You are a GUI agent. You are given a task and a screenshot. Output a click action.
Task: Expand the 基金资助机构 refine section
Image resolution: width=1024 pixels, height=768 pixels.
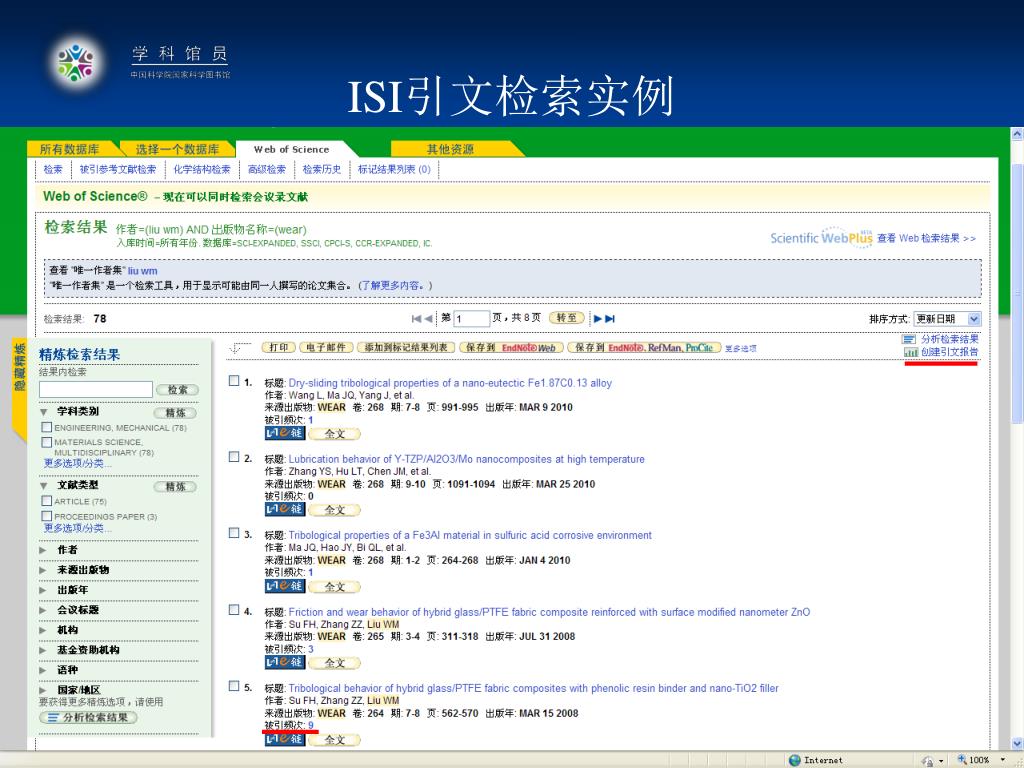[x=43, y=650]
